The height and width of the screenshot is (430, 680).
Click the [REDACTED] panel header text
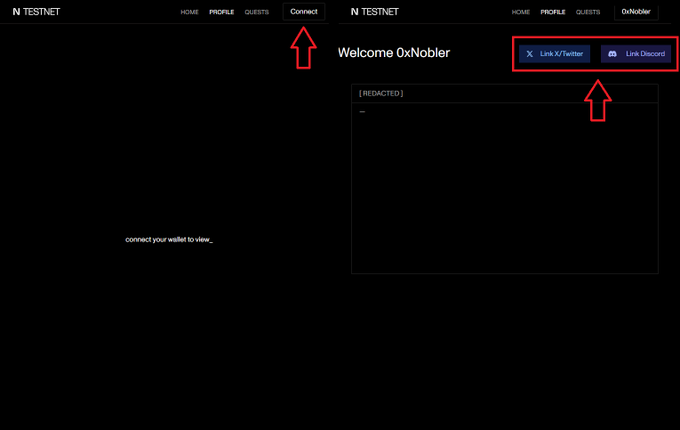(x=381, y=93)
